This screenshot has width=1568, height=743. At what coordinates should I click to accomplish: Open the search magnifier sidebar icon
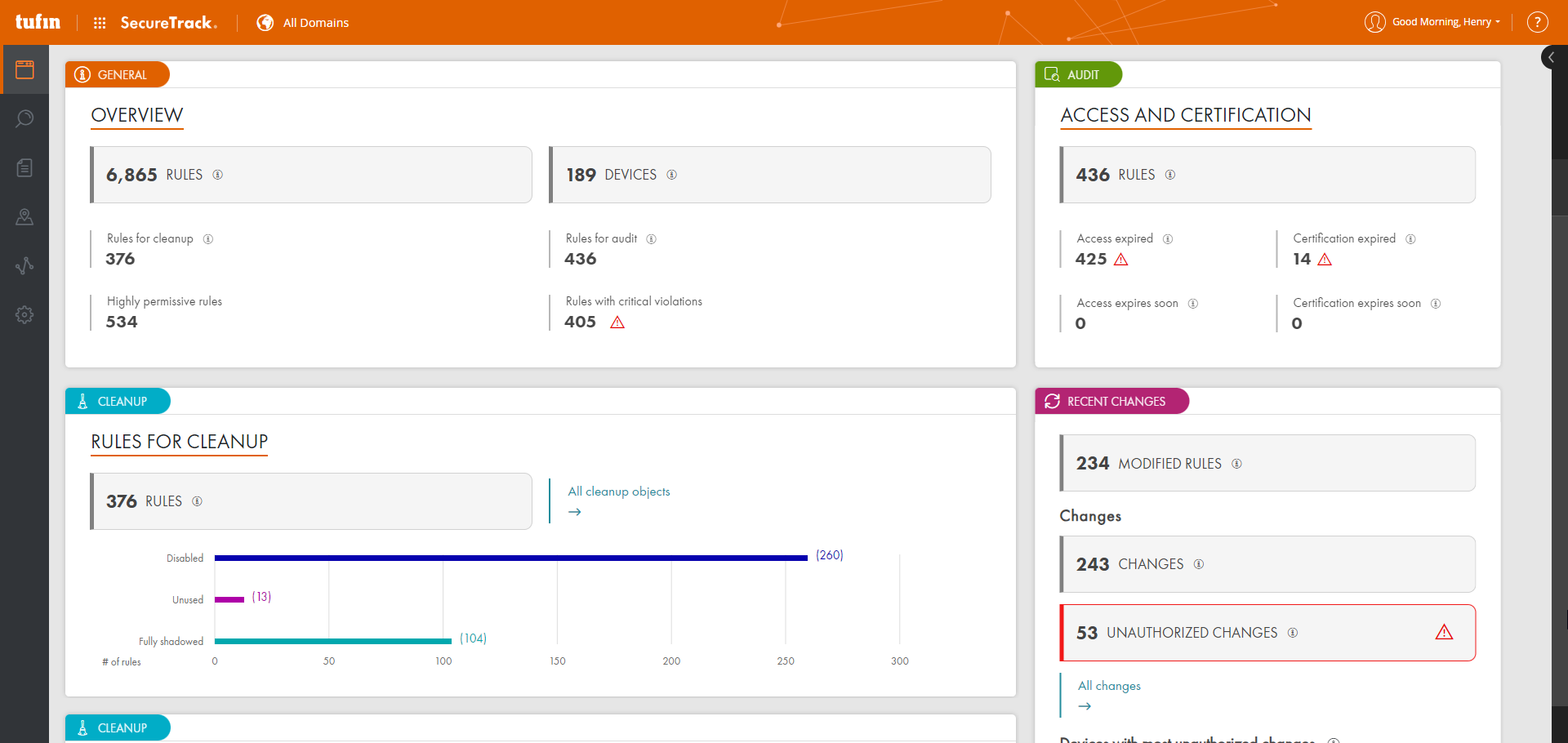click(x=24, y=118)
